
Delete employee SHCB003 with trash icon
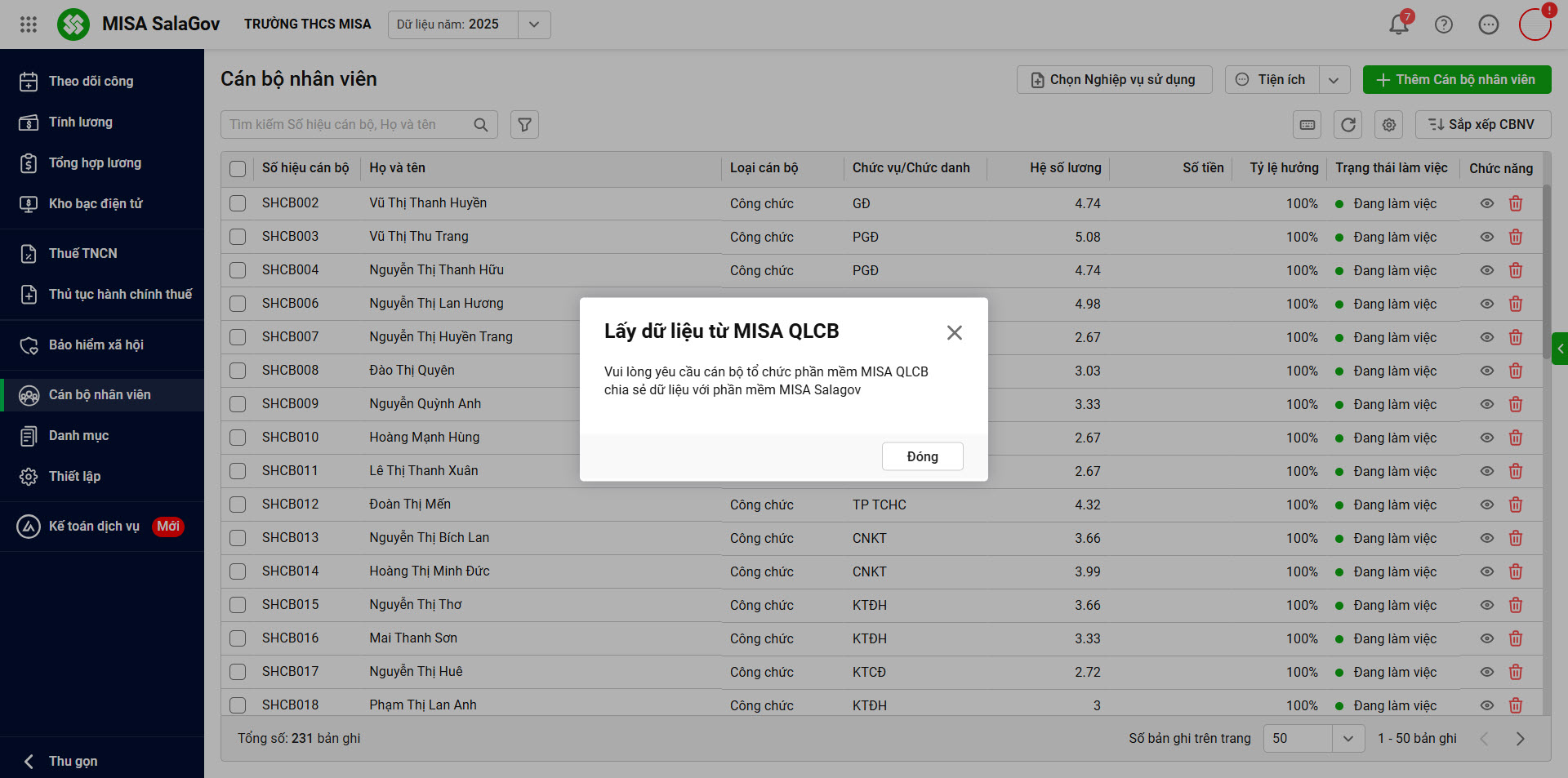tap(1516, 237)
